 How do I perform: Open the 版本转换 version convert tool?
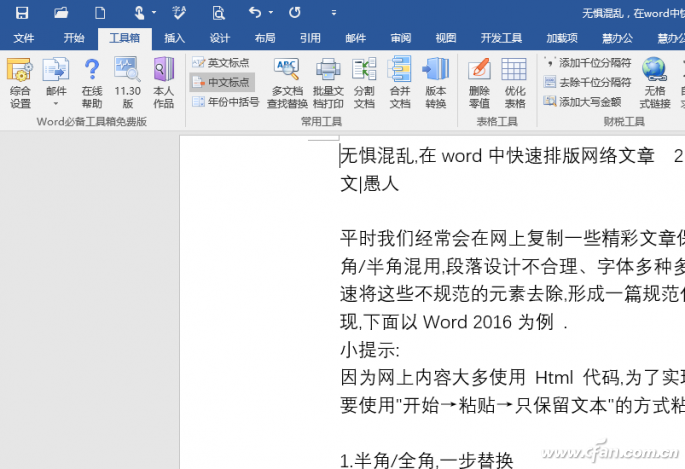click(x=435, y=82)
